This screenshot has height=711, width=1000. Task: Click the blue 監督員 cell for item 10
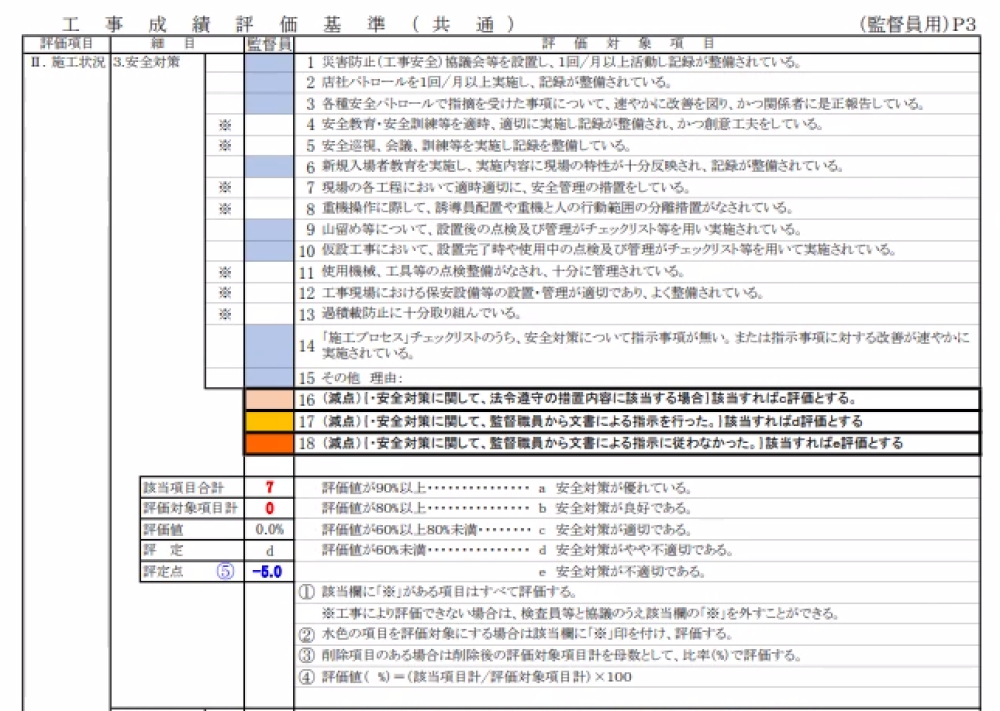coord(269,250)
